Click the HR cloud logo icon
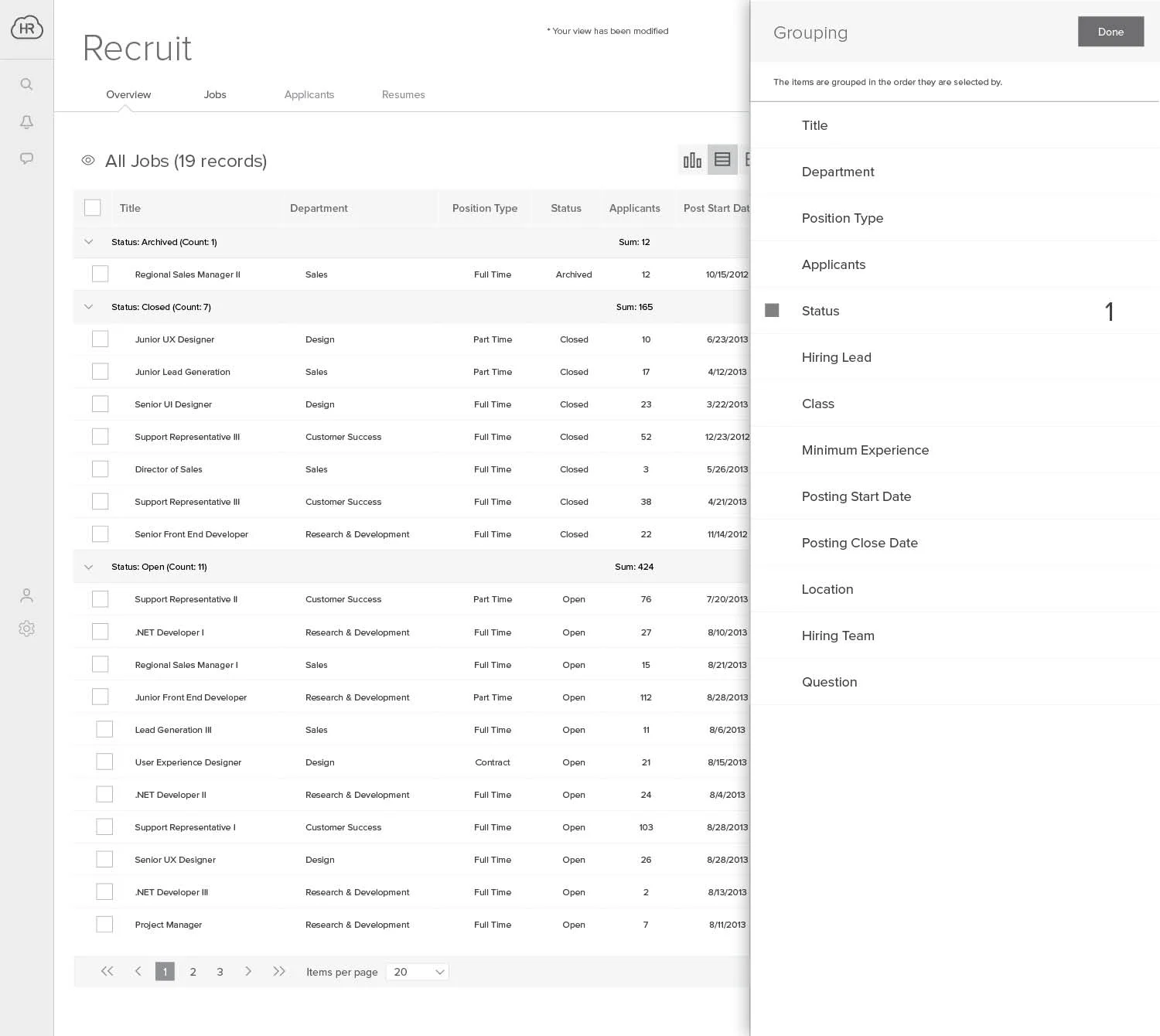This screenshot has width=1160, height=1036. point(27,27)
